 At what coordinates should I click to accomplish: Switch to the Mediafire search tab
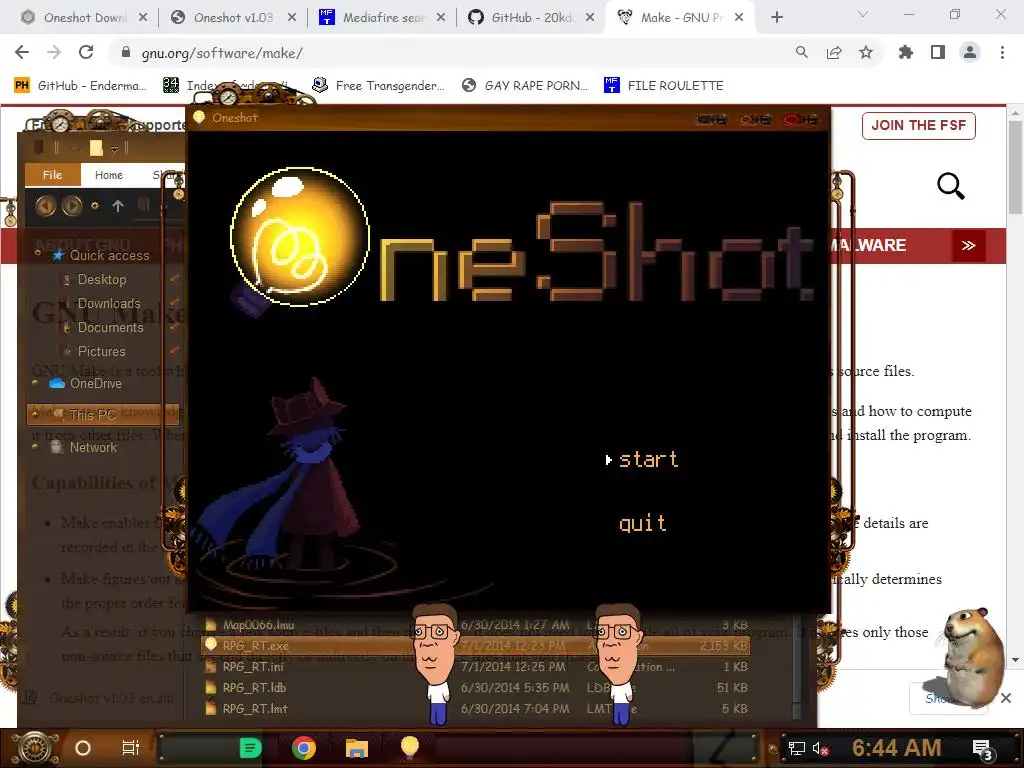pos(382,18)
